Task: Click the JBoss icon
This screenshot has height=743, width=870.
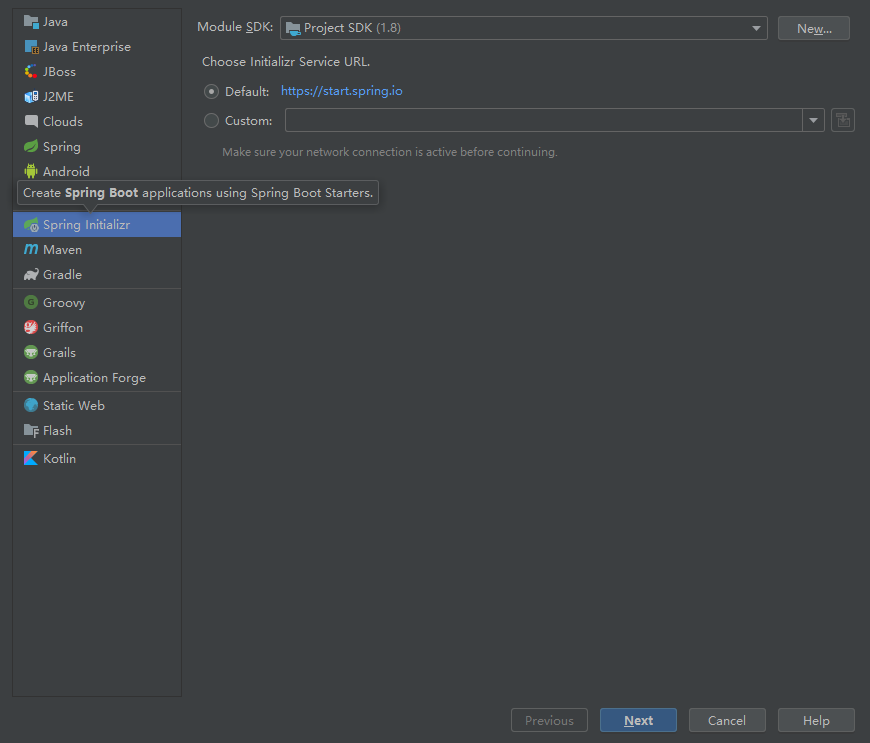Action: 31,72
